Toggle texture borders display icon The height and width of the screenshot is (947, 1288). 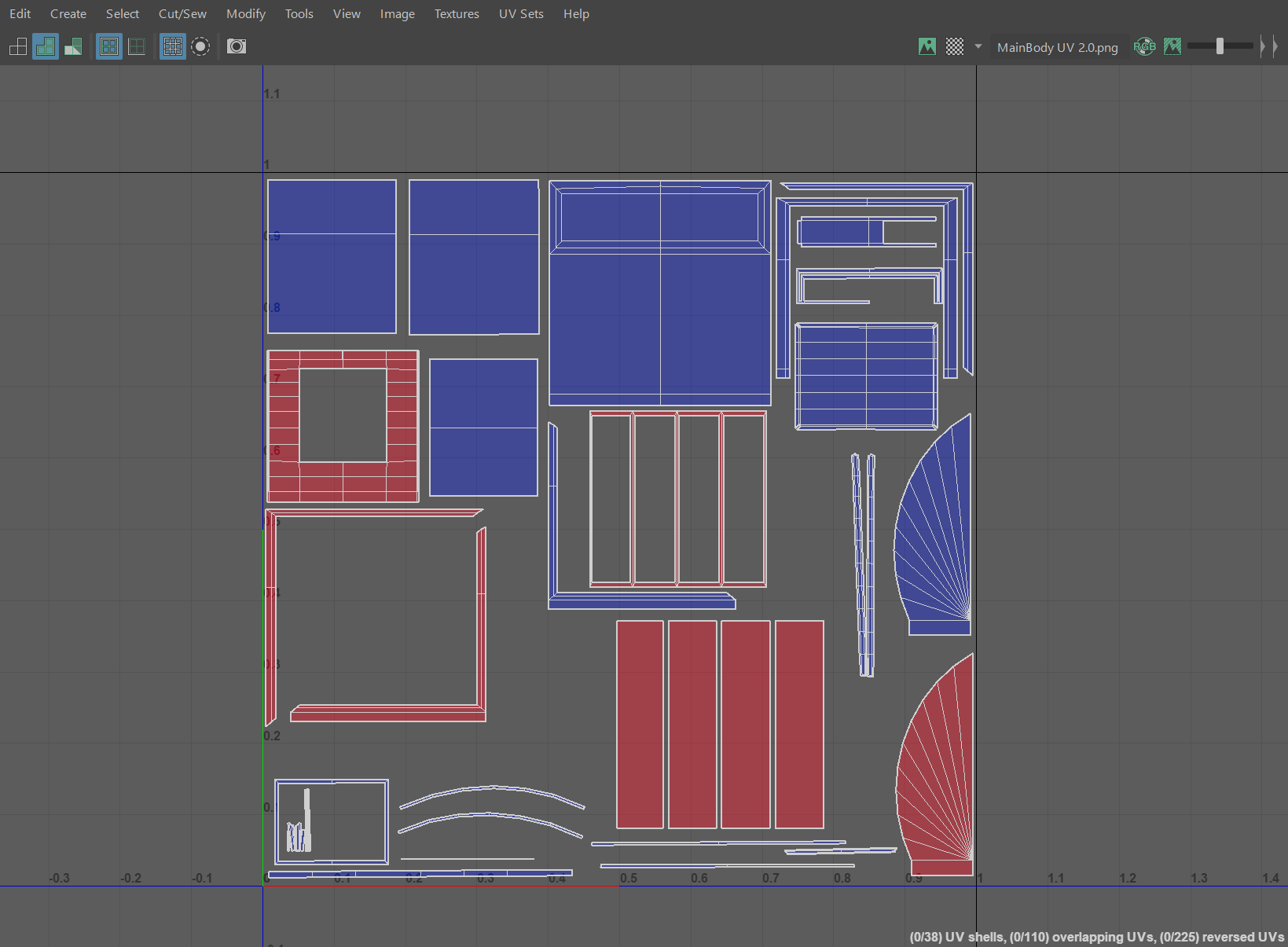[109, 46]
